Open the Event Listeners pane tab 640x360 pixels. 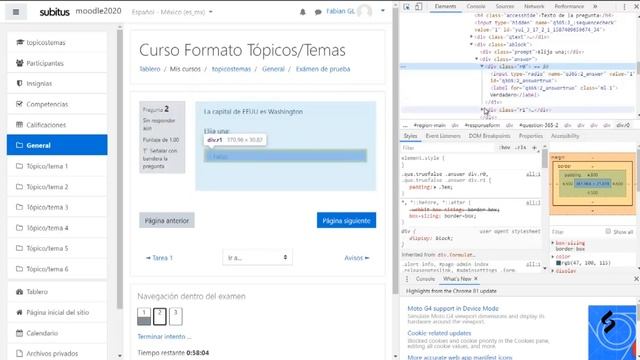(x=443, y=136)
